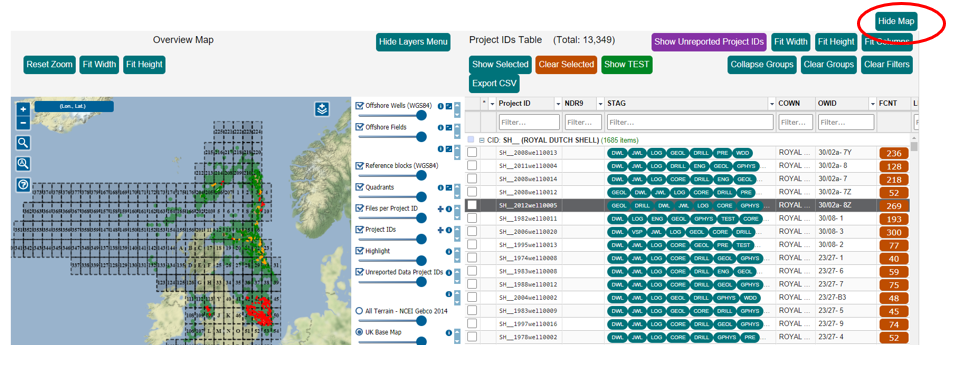The width and height of the screenshot is (963, 372).
Task: Open STAG column dropdown arrow
Action: 771,103
